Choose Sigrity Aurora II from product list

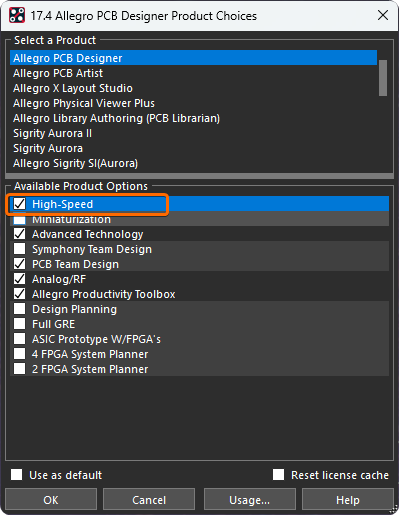pyautogui.click(x=52, y=133)
